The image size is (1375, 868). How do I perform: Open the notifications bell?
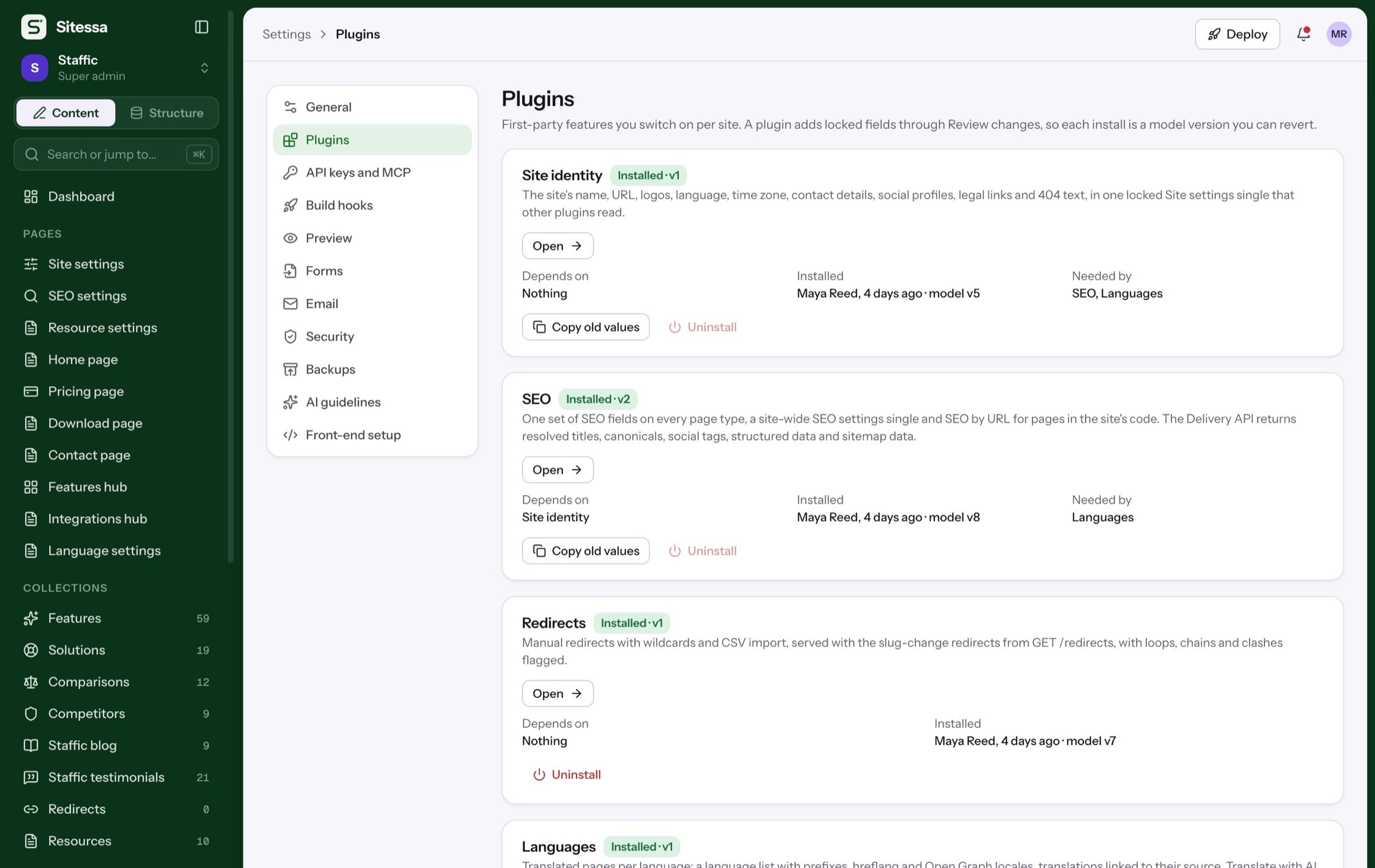1303,34
